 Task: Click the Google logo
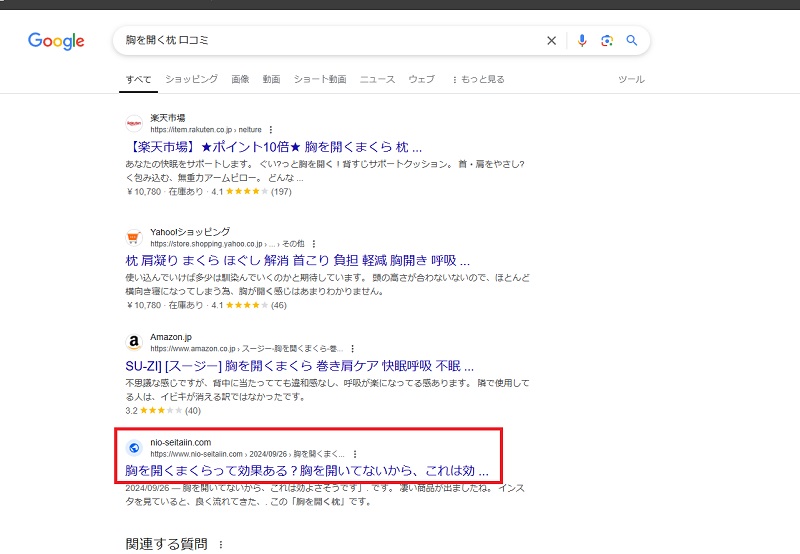[x=56, y=41]
